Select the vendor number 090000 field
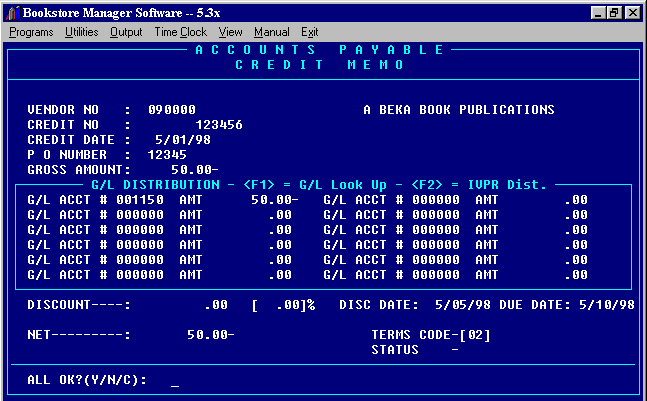Image resolution: width=647 pixels, height=401 pixels. pyautogui.click(x=171, y=110)
